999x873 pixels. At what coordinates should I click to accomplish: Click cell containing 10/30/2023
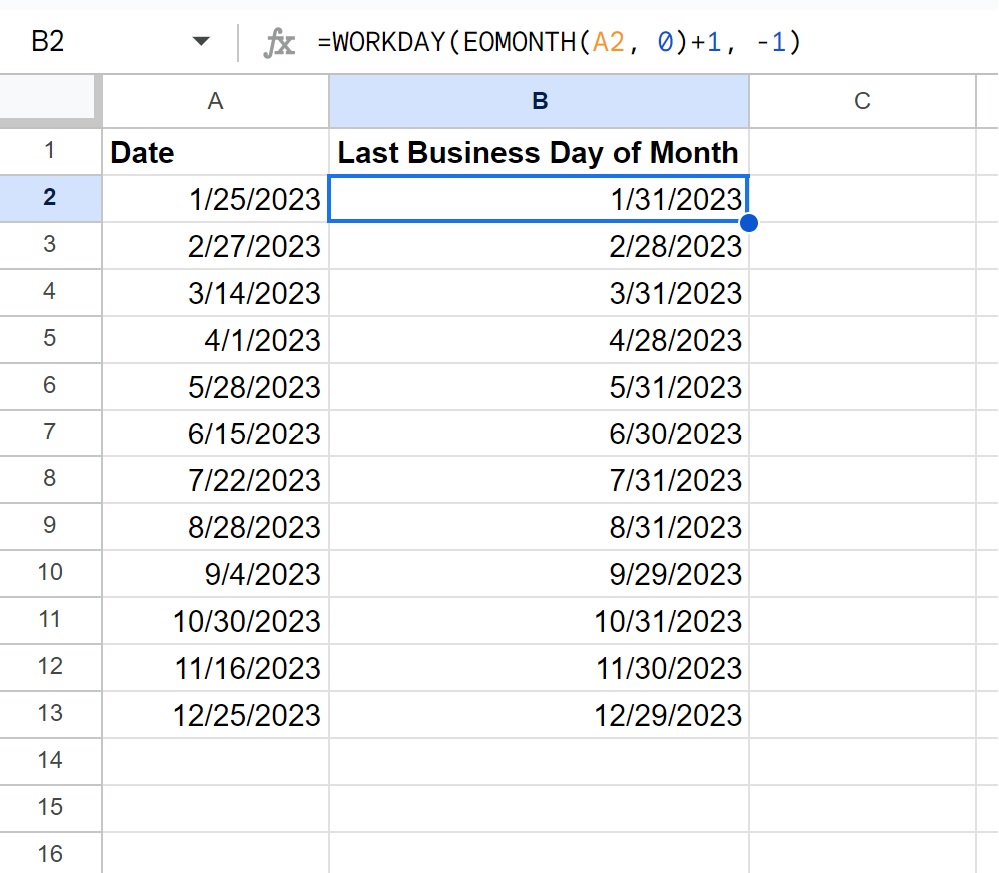click(x=215, y=621)
